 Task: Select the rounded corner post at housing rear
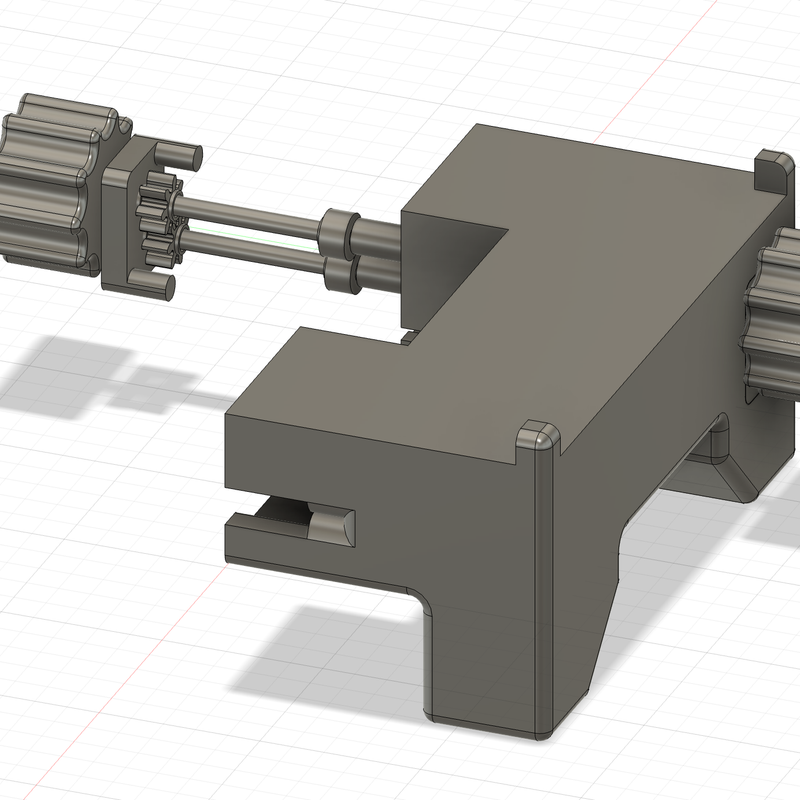coord(774,171)
